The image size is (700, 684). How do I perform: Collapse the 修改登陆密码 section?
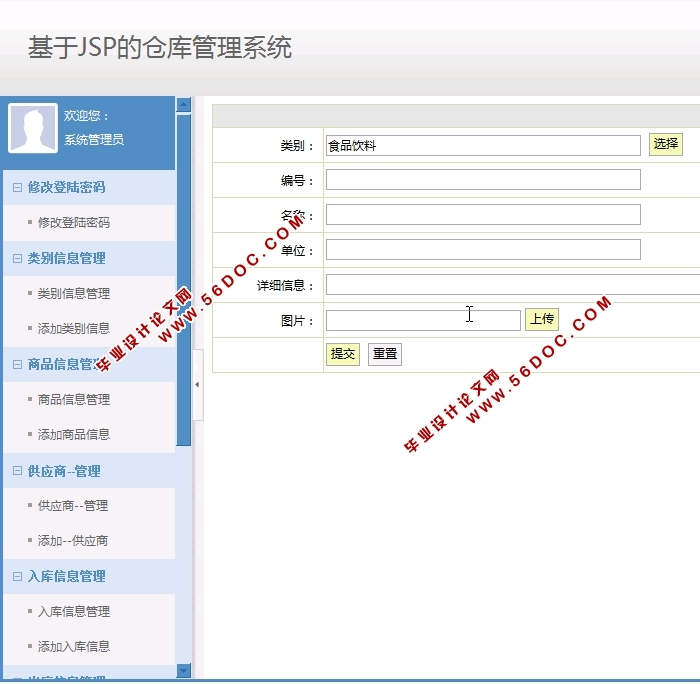click(17, 187)
